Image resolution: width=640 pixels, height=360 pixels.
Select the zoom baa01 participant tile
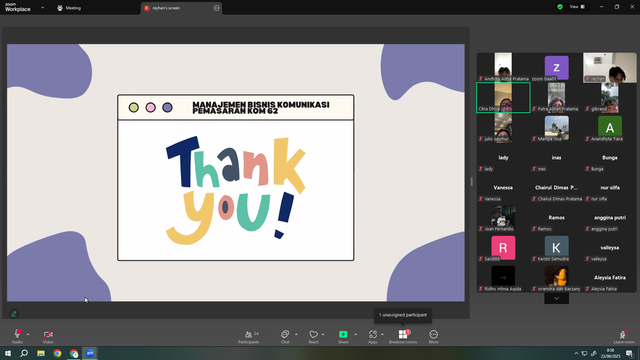pyautogui.click(x=557, y=67)
